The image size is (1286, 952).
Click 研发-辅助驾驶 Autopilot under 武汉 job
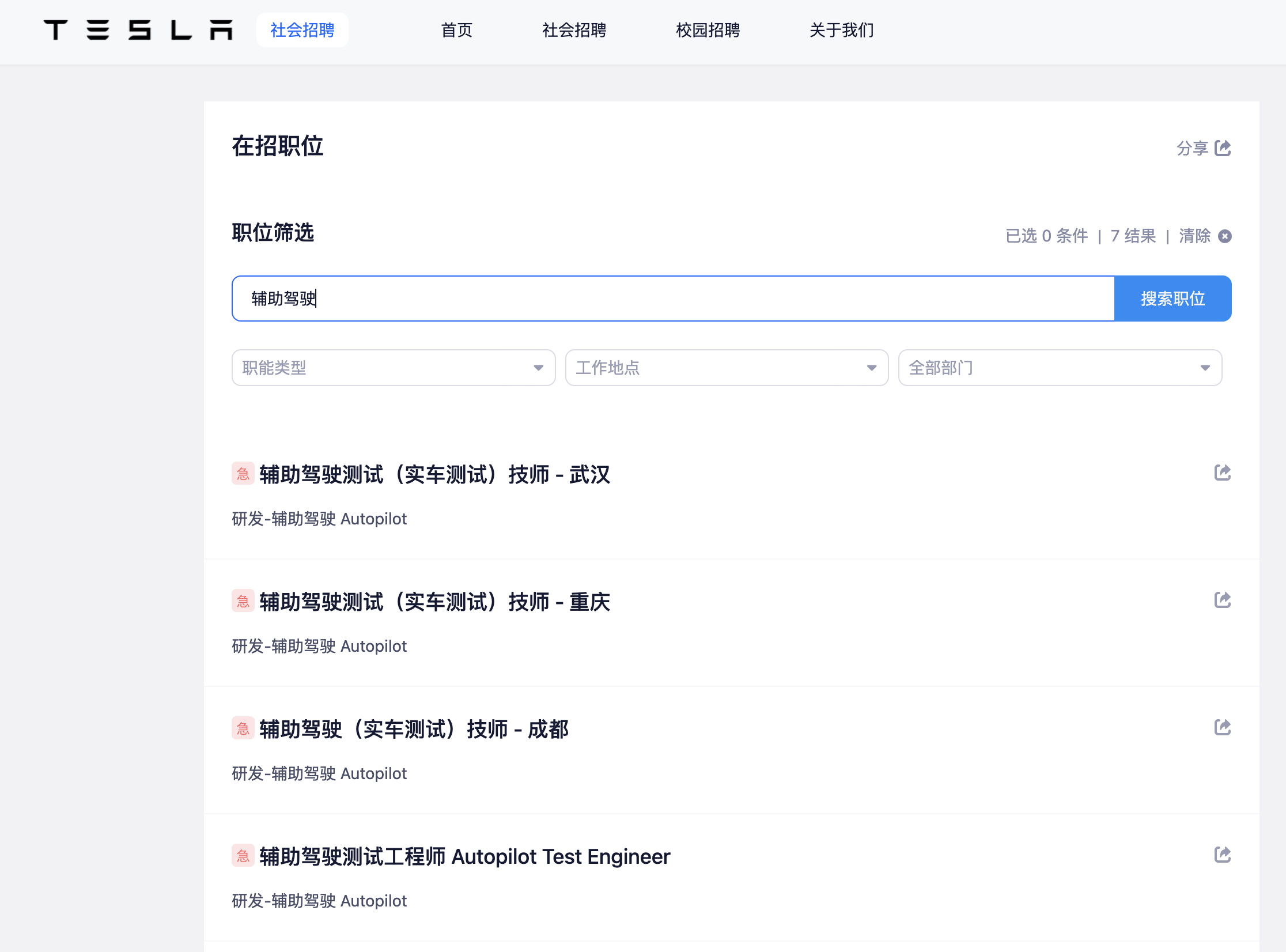pos(319,519)
